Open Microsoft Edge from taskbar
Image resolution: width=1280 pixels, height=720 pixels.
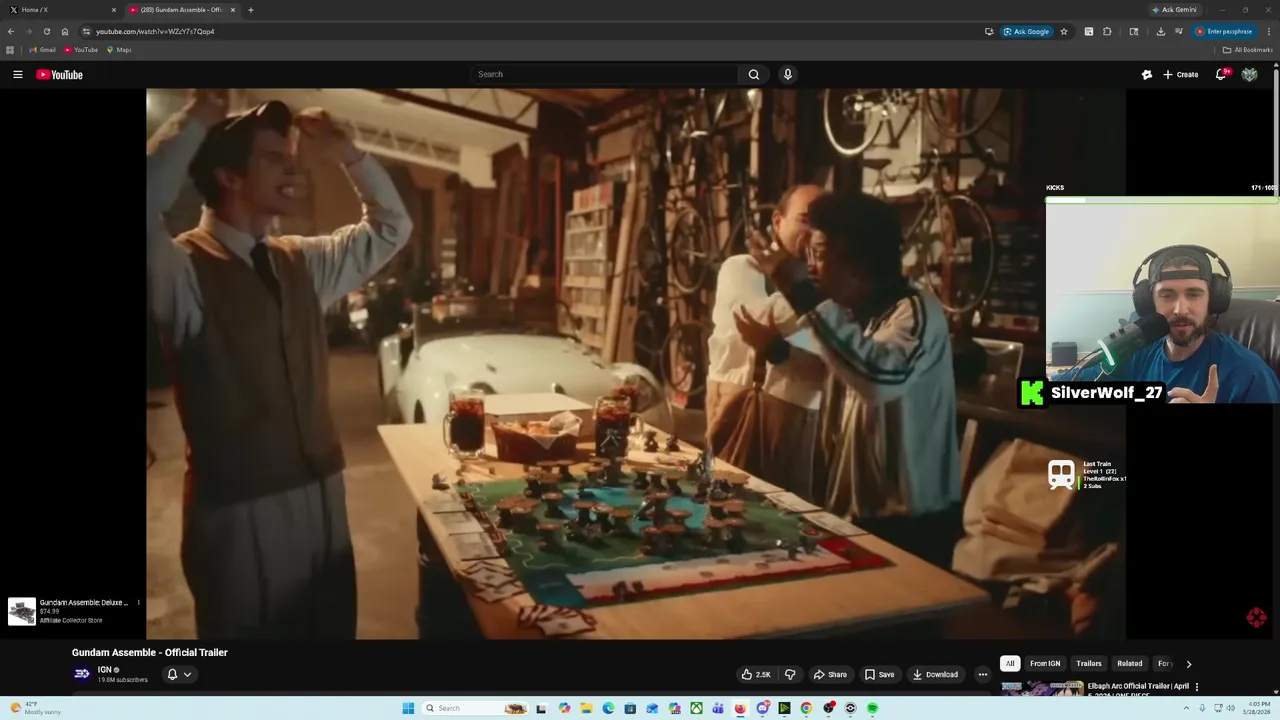[608, 708]
